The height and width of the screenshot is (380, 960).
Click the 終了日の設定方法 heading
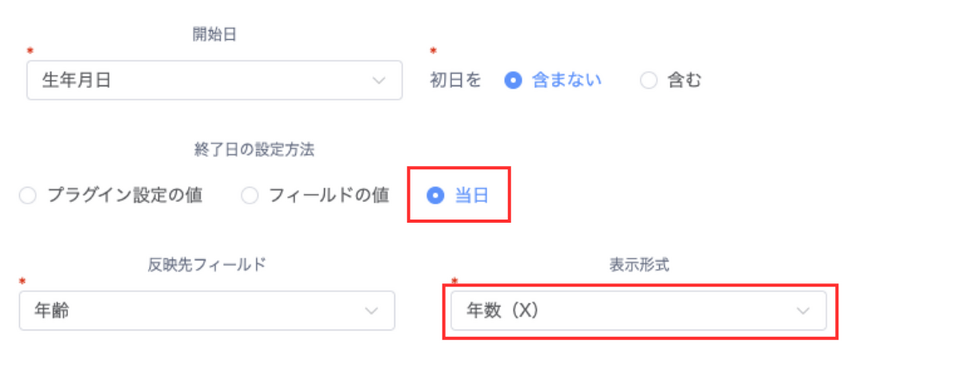[x=255, y=150]
